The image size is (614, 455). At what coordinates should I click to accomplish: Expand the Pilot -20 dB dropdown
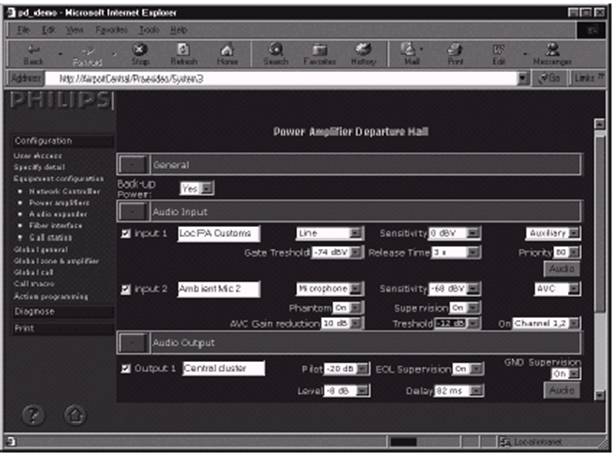(x=347, y=369)
